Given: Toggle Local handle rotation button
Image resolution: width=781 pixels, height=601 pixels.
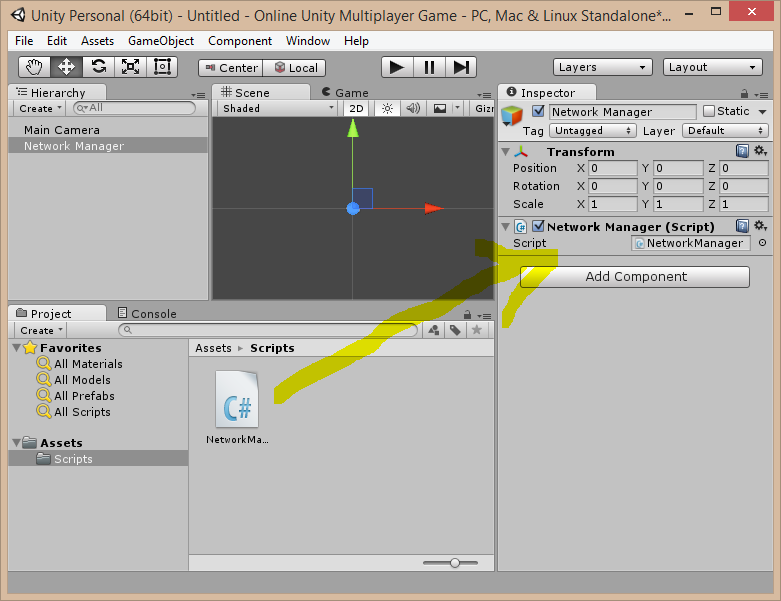Looking at the screenshot, I should (x=294, y=68).
